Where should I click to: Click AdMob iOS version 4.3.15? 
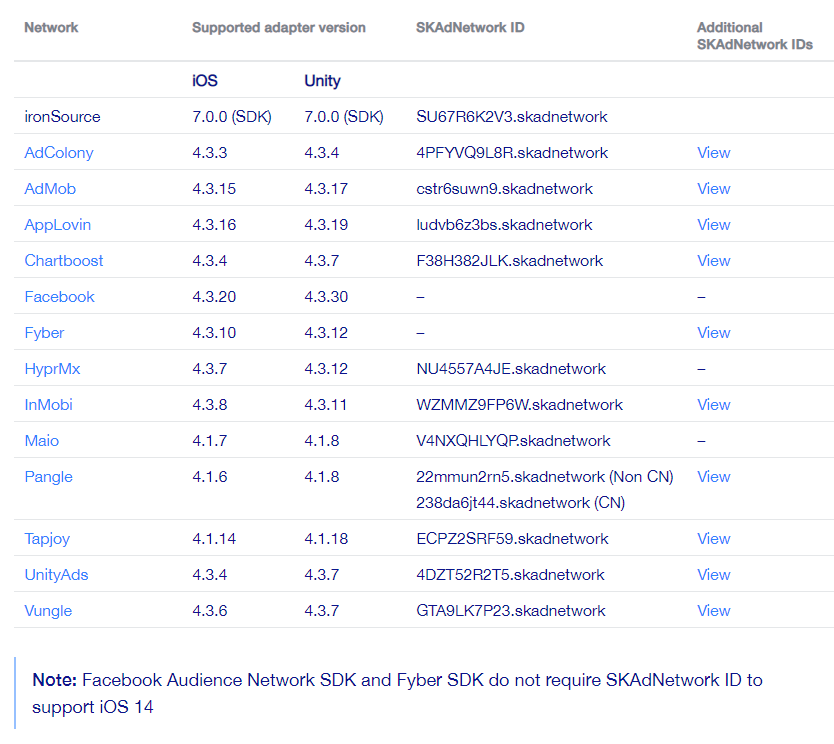click(x=214, y=189)
